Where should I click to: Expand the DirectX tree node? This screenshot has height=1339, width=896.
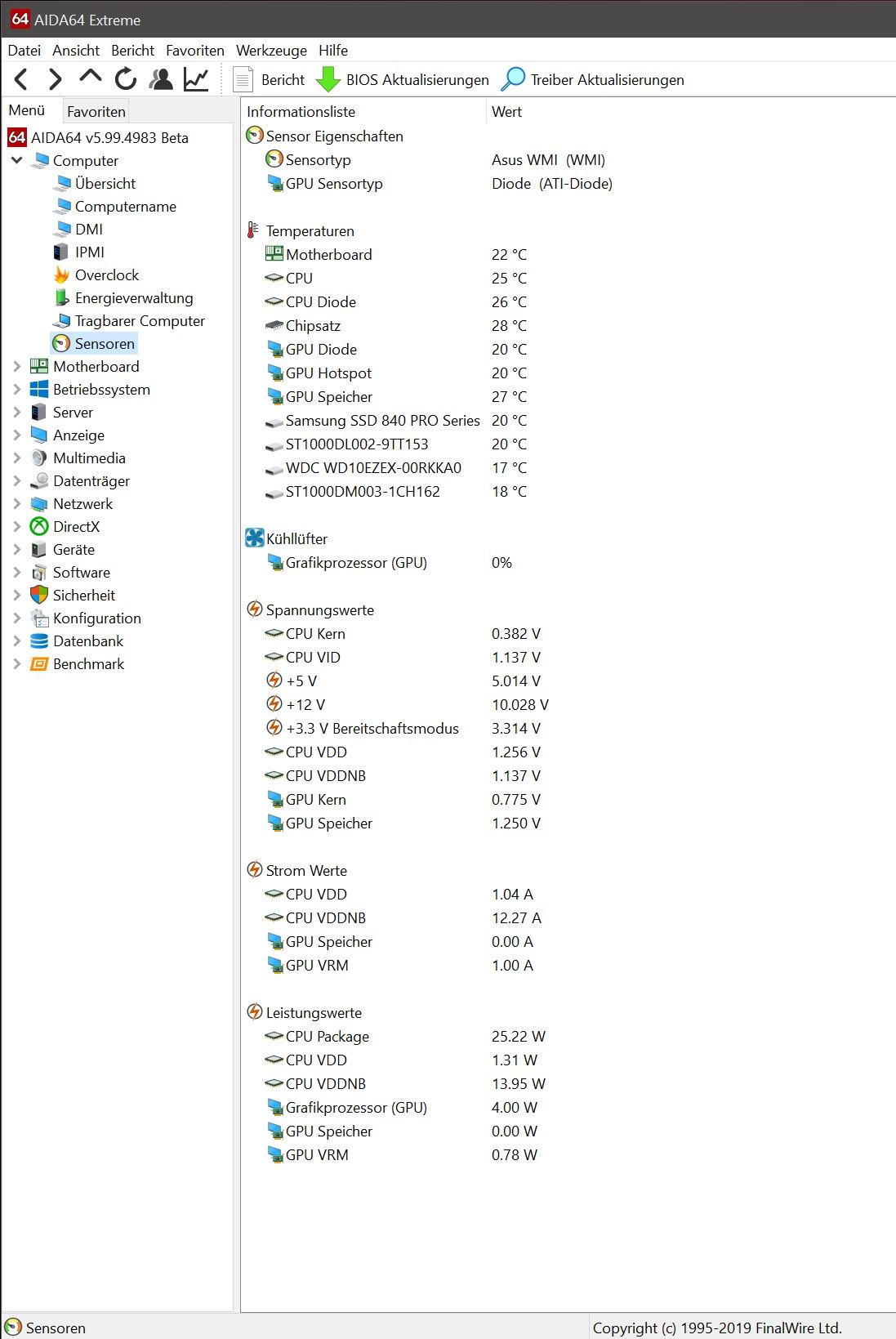coord(16,527)
